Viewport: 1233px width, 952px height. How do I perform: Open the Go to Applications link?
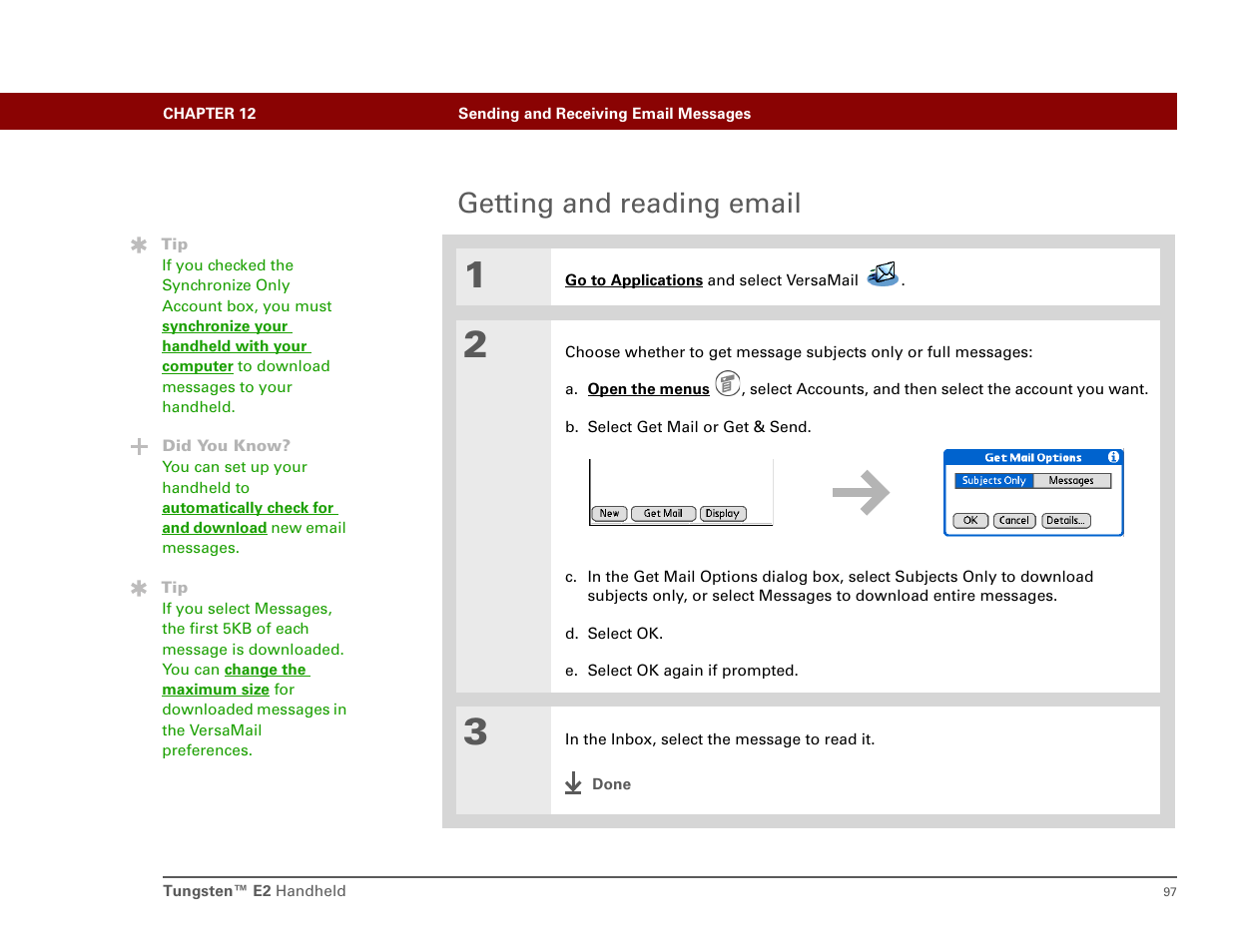[634, 280]
